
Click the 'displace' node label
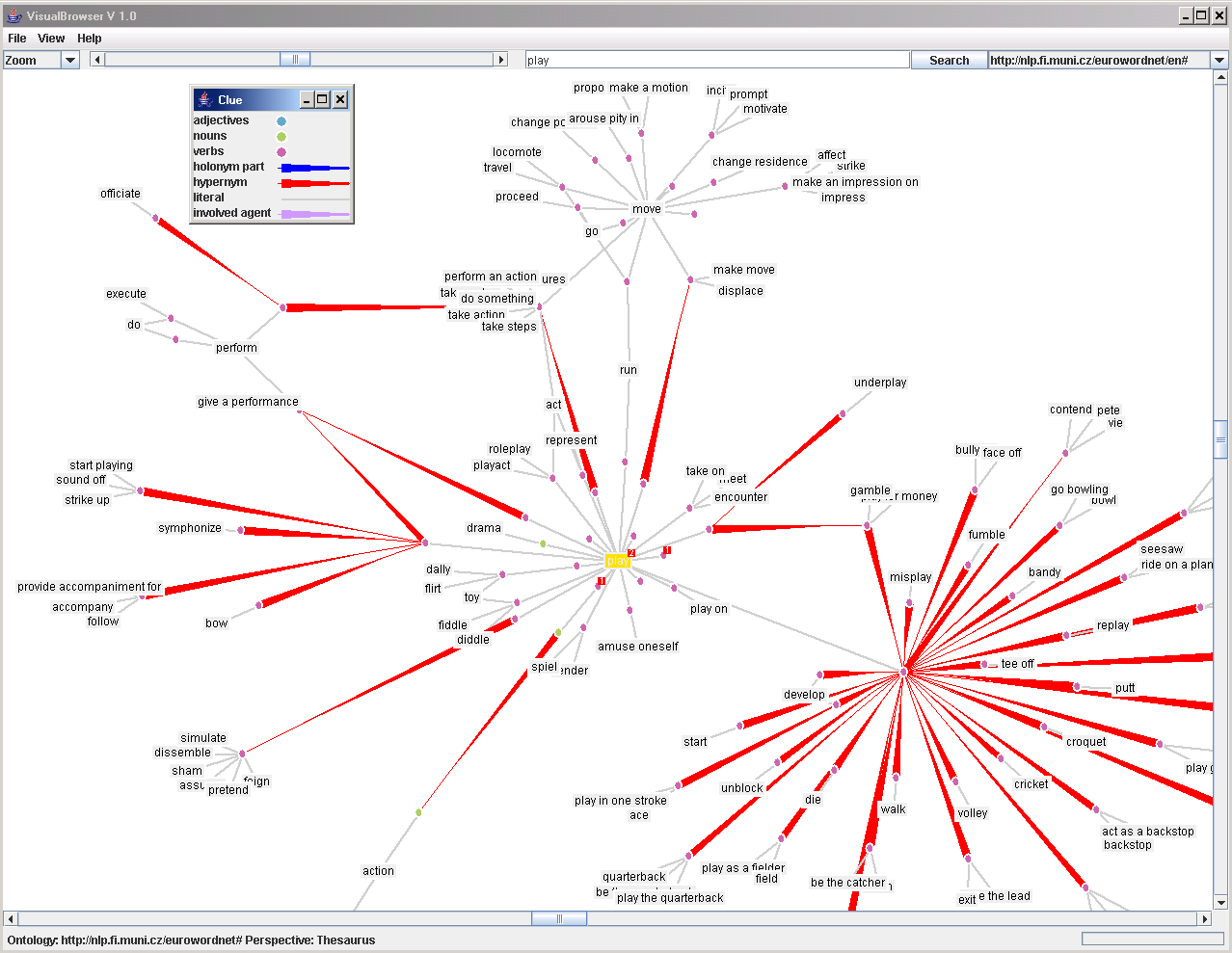click(741, 291)
